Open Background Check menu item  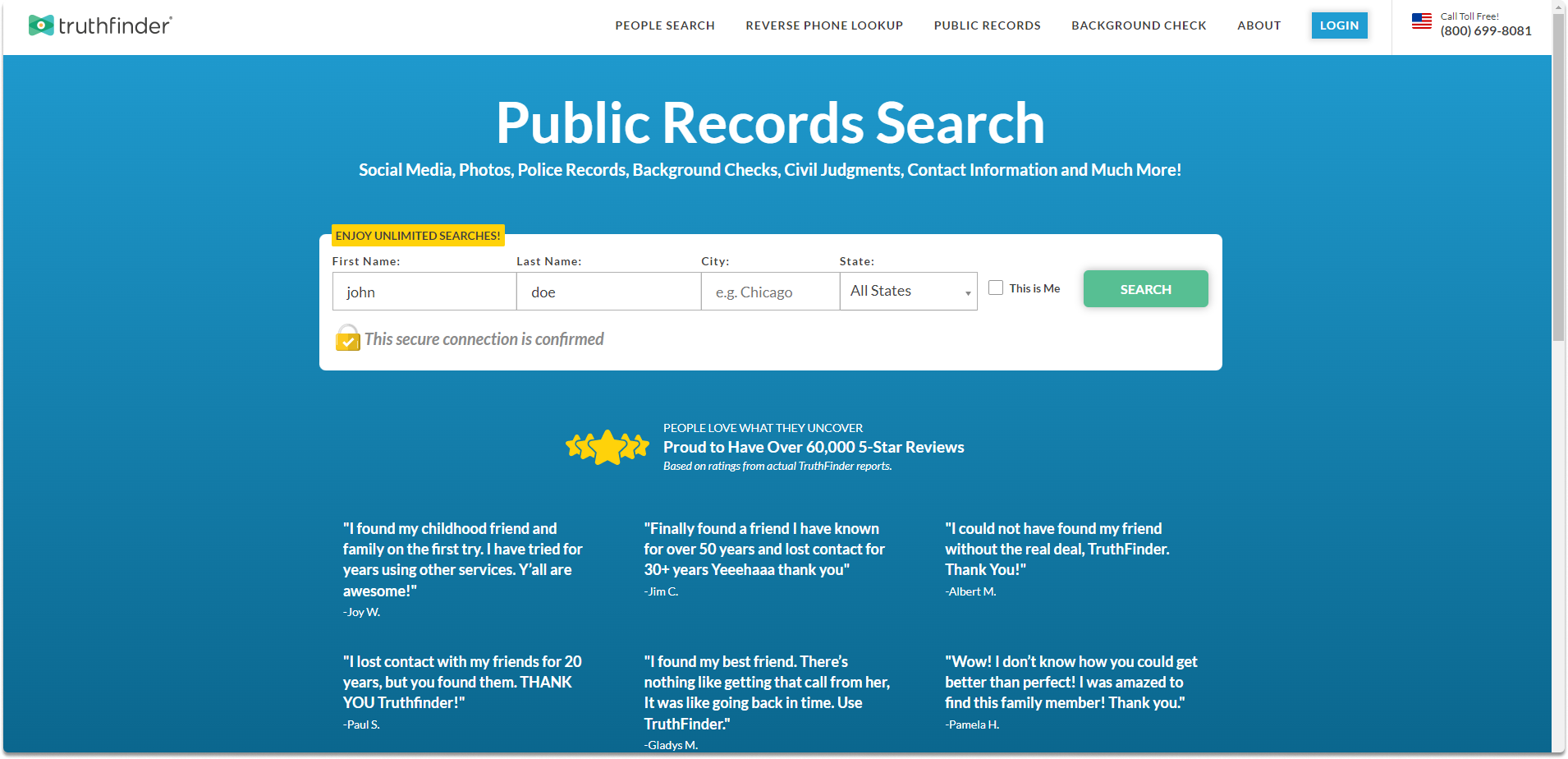[x=1139, y=25]
